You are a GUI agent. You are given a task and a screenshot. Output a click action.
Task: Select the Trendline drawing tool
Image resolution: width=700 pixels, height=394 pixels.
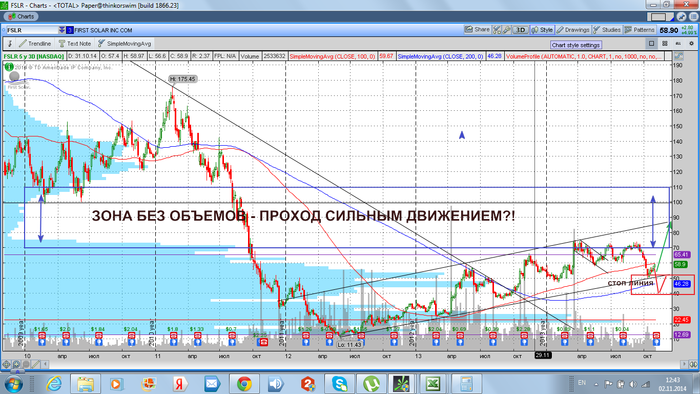coord(35,43)
